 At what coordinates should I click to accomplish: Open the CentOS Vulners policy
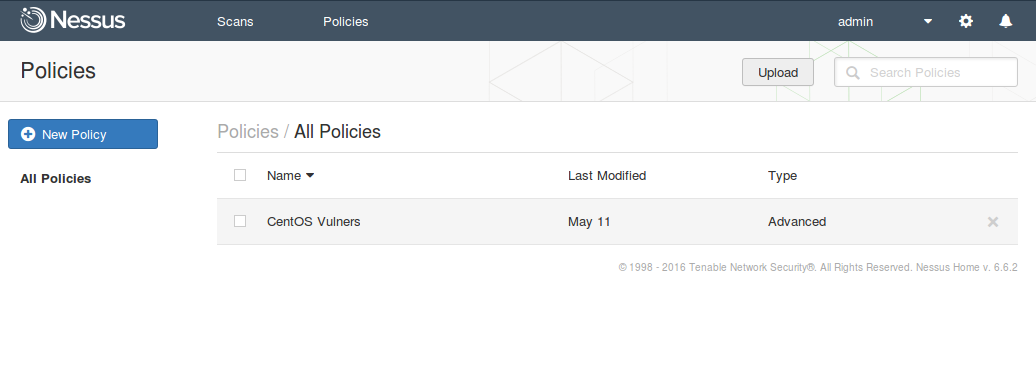coord(314,222)
